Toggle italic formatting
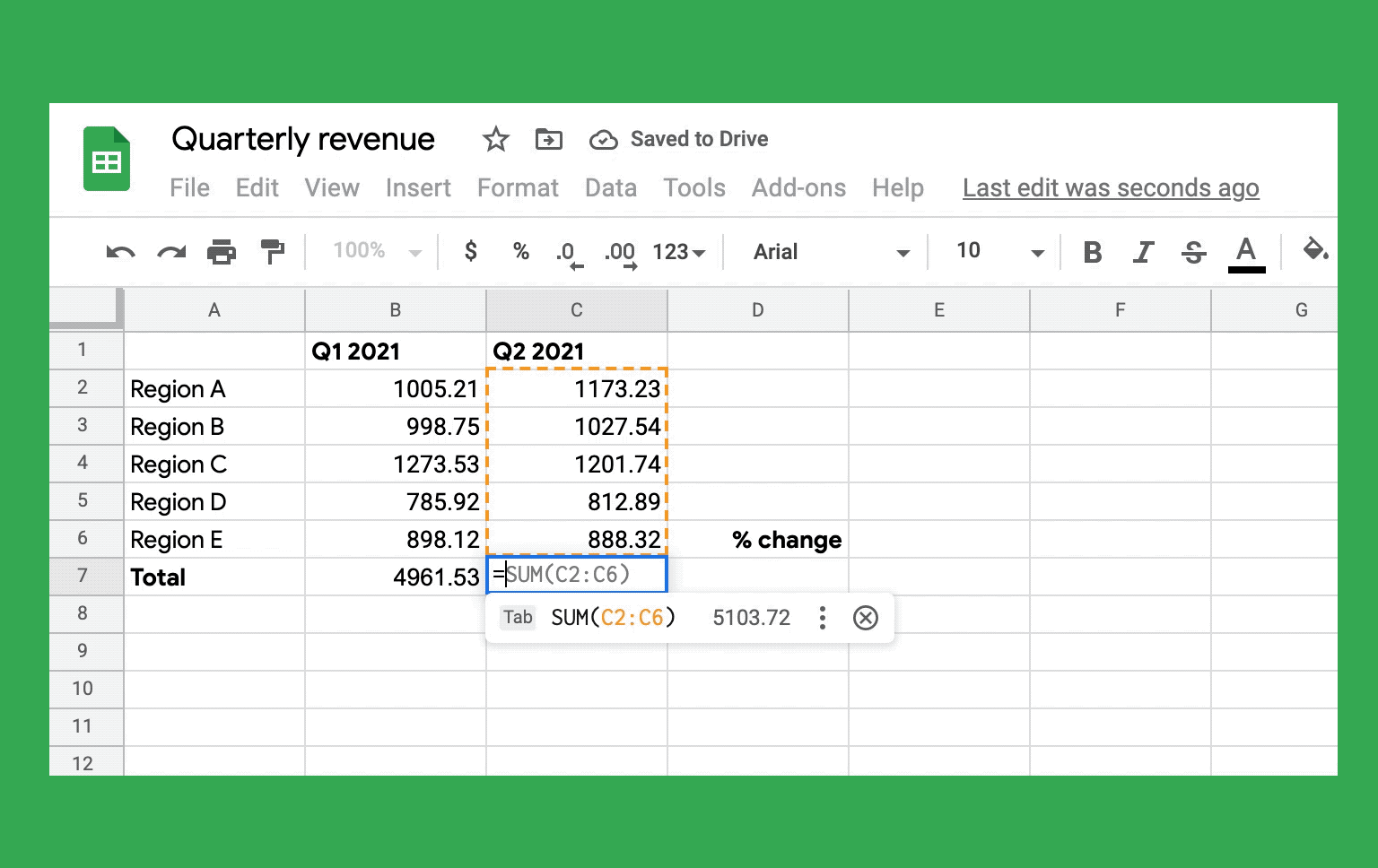The height and width of the screenshot is (868, 1378). tap(1143, 252)
